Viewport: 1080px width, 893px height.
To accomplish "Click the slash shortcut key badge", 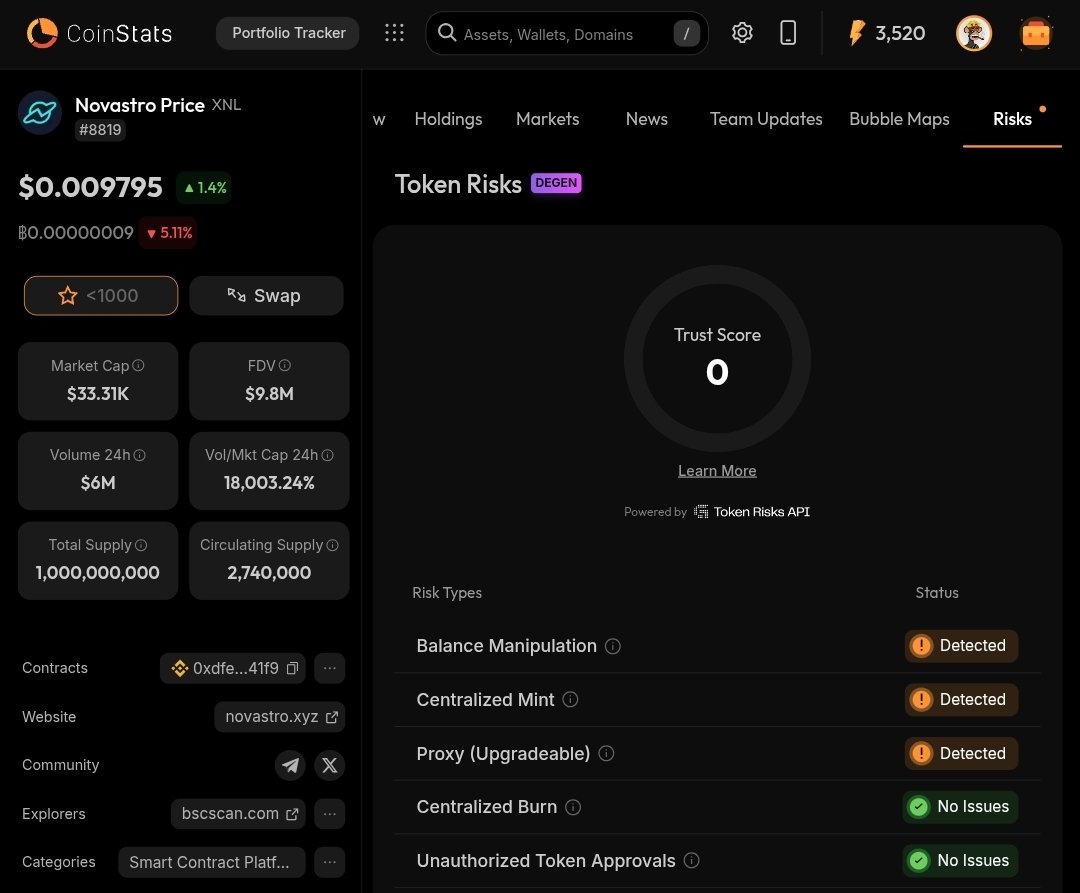I will tap(686, 33).
